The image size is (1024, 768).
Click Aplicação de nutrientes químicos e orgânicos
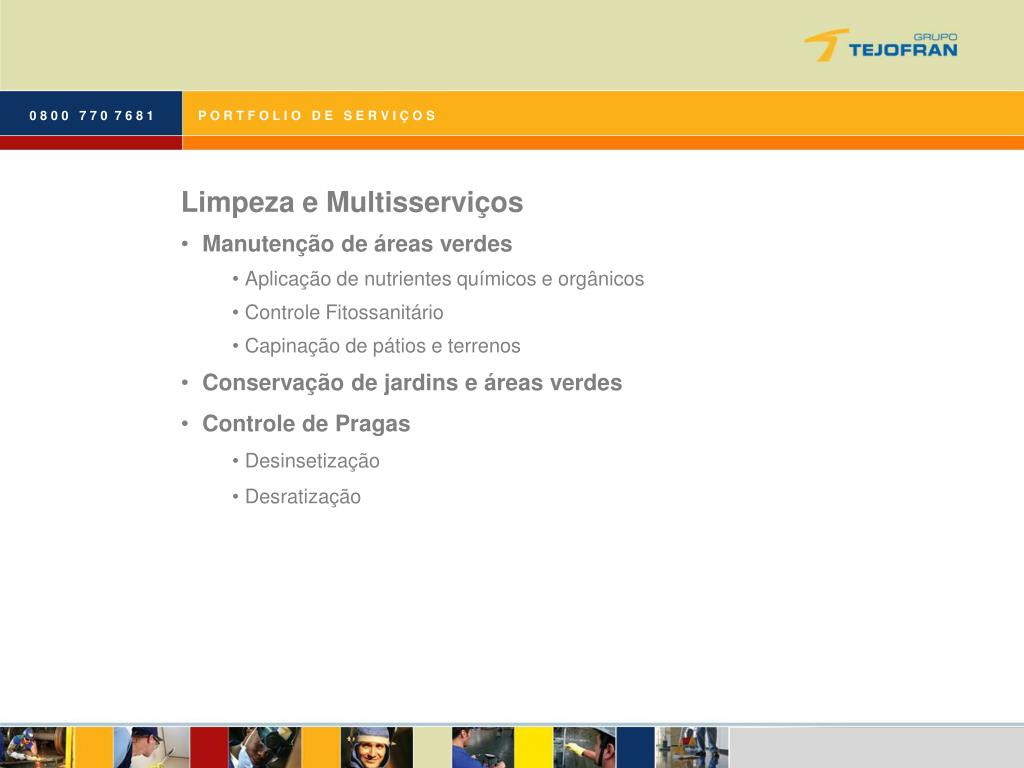pos(444,279)
